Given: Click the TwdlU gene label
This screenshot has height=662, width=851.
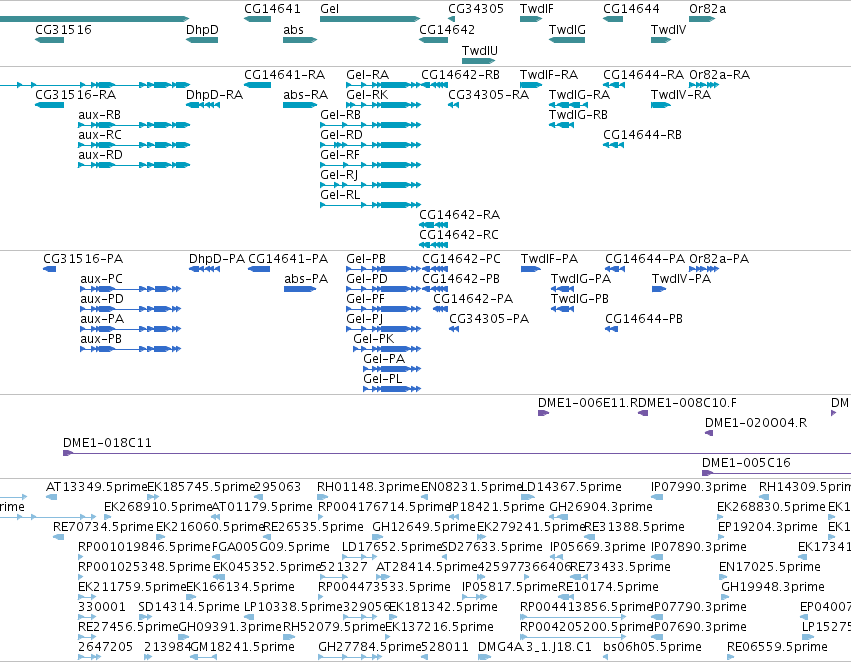Looking at the screenshot, I should 479,50.
